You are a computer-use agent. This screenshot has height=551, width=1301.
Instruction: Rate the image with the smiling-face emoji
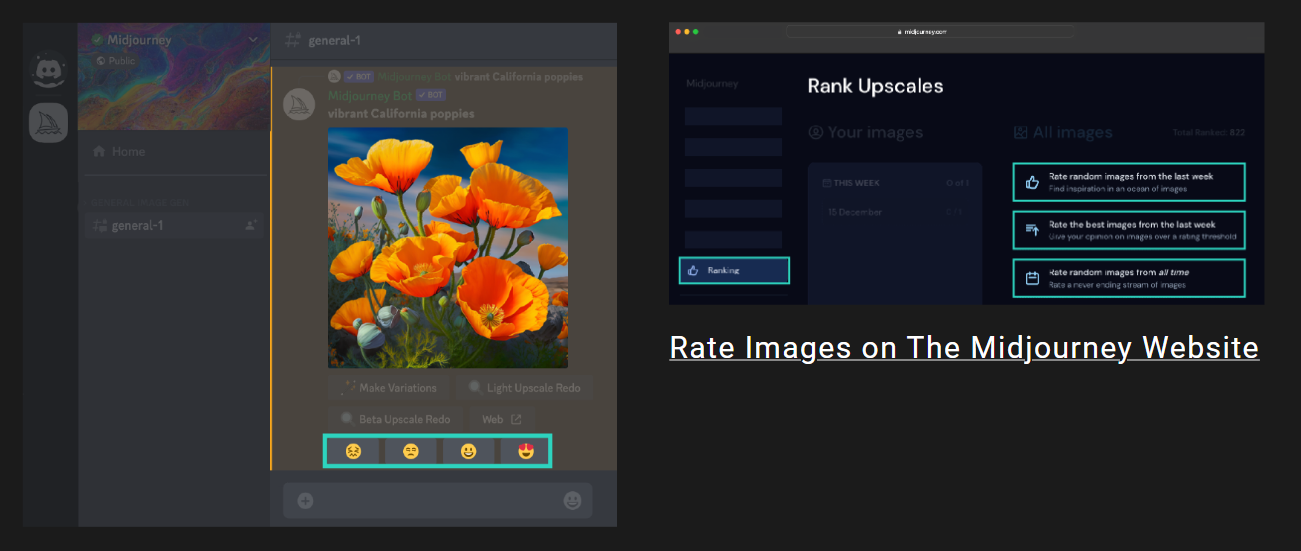click(x=468, y=451)
